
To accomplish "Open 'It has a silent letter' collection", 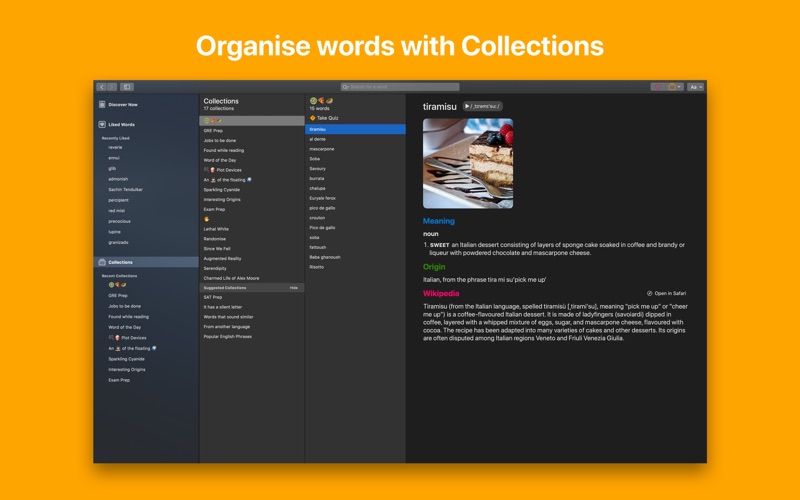I will click(x=223, y=307).
